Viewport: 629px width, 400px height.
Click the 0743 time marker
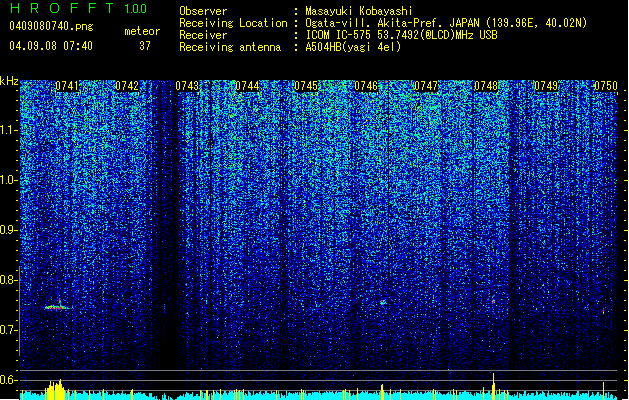click(187, 86)
